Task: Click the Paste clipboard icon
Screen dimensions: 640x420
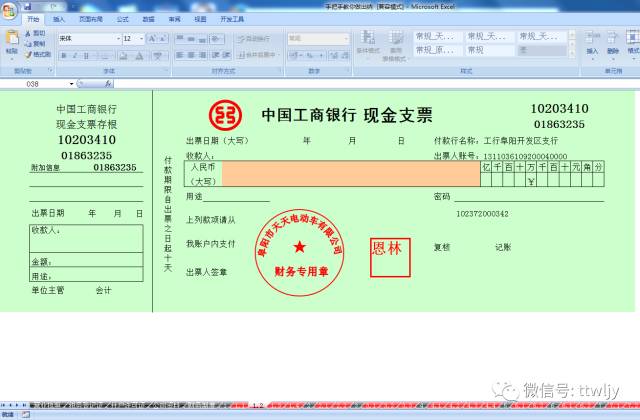Action: point(12,39)
